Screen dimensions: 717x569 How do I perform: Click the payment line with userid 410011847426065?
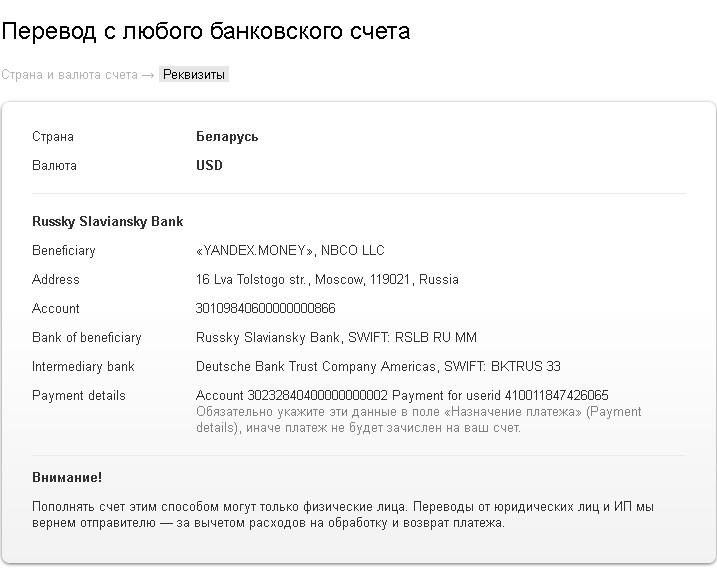tap(402, 396)
